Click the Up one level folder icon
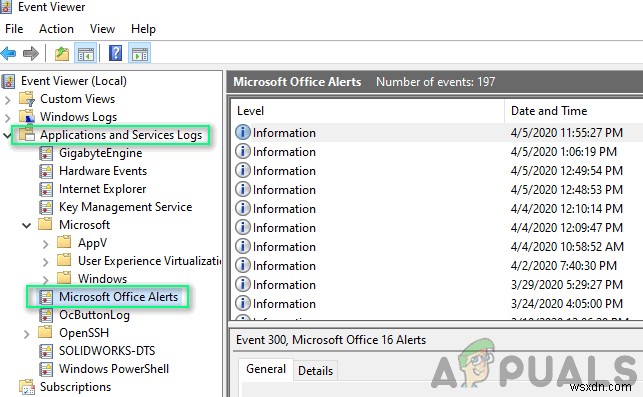The image size is (643, 397). point(62,53)
